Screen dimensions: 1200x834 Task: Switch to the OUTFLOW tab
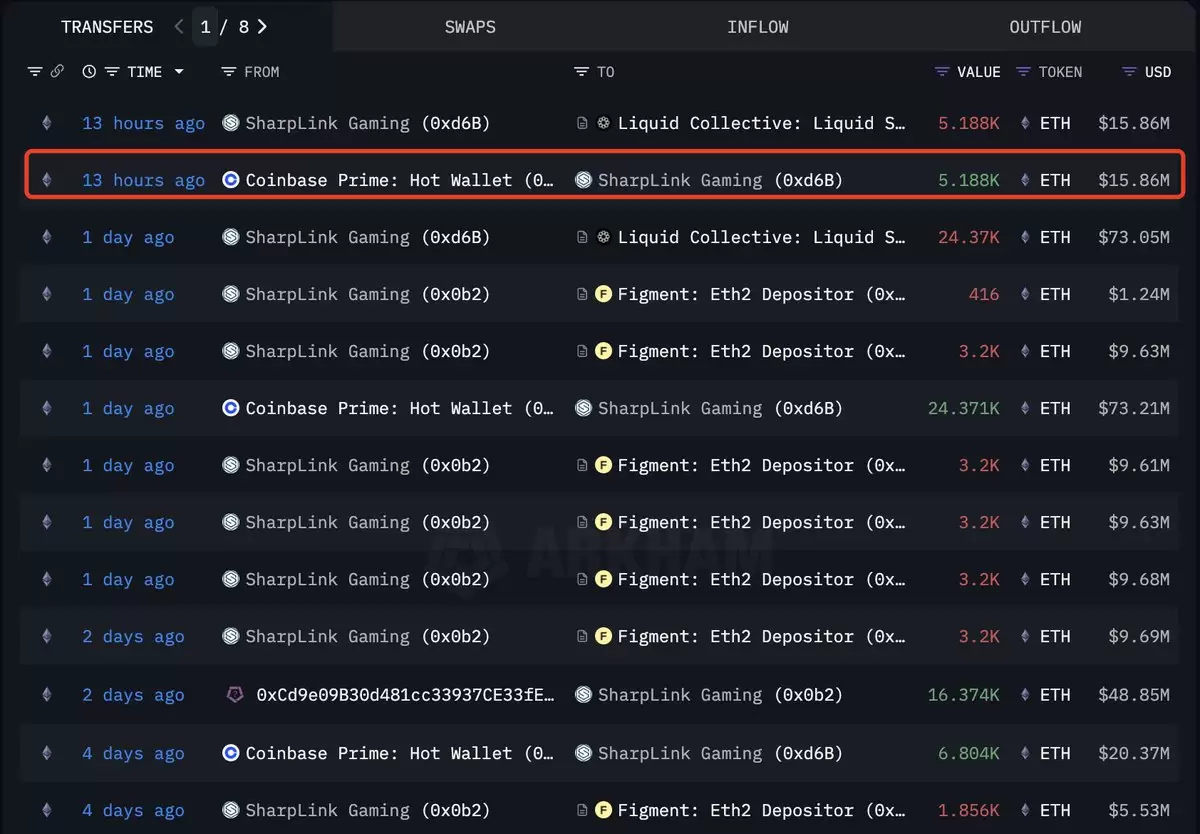[x=1045, y=27]
